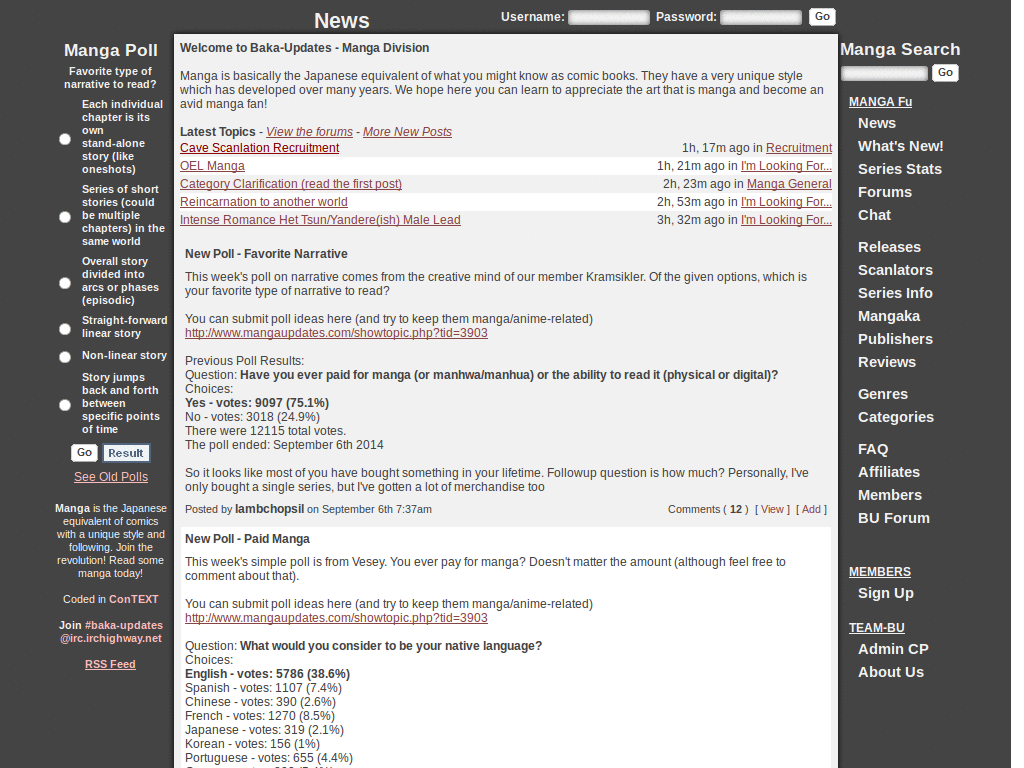Open the FAQ page
Viewport: 1024px width, 768px height.
872,449
